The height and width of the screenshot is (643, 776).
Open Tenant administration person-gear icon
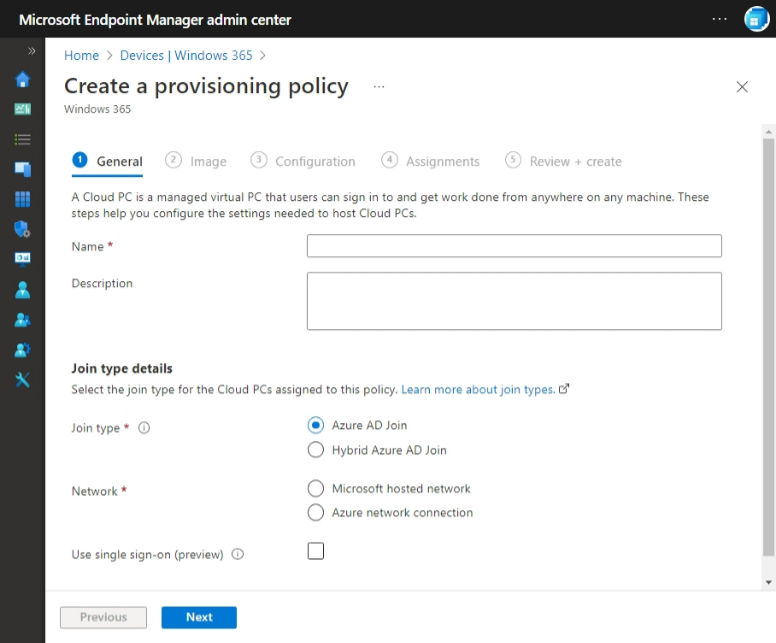pos(22,350)
